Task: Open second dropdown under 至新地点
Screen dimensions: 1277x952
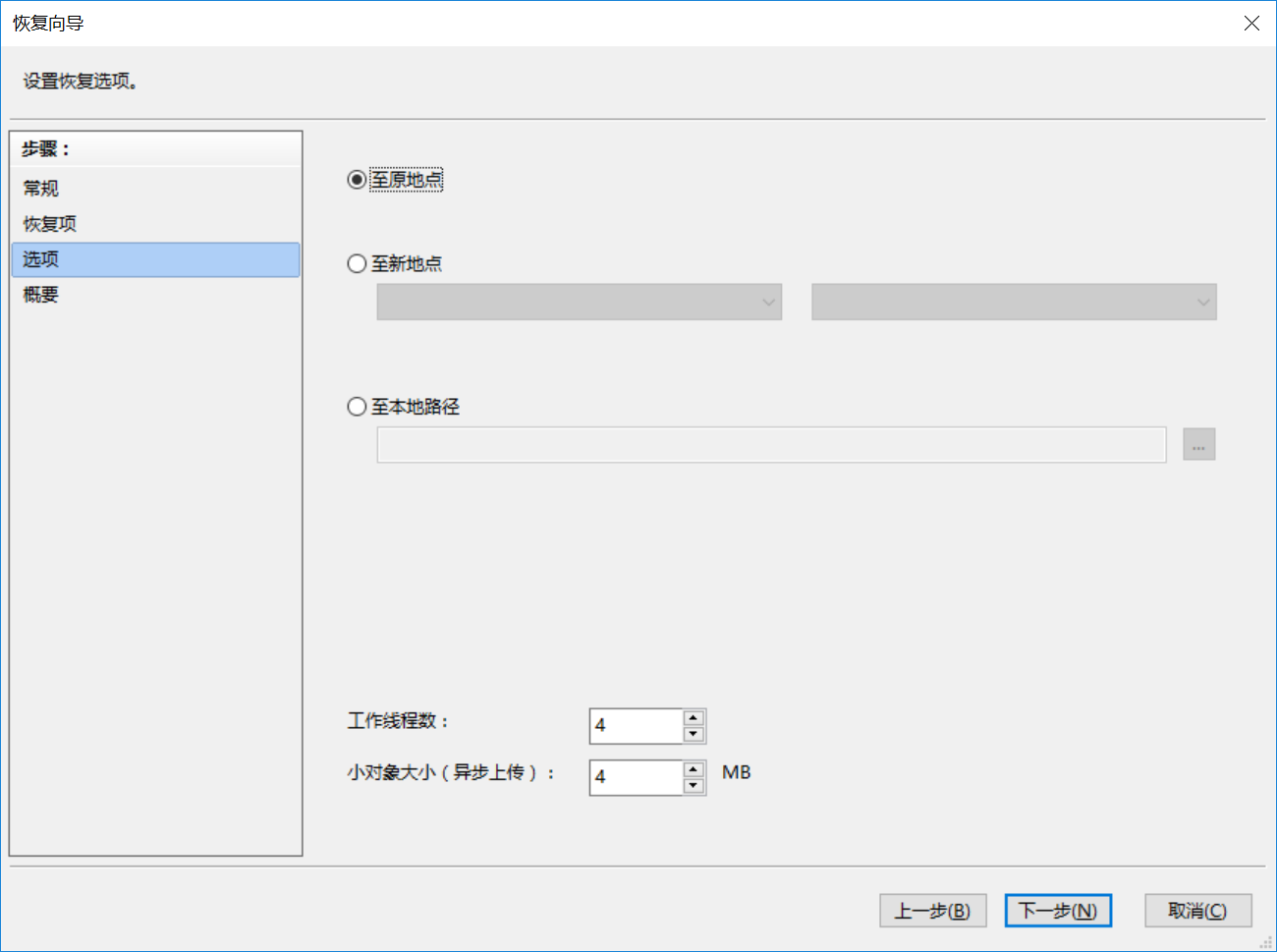Action: click(x=1013, y=303)
